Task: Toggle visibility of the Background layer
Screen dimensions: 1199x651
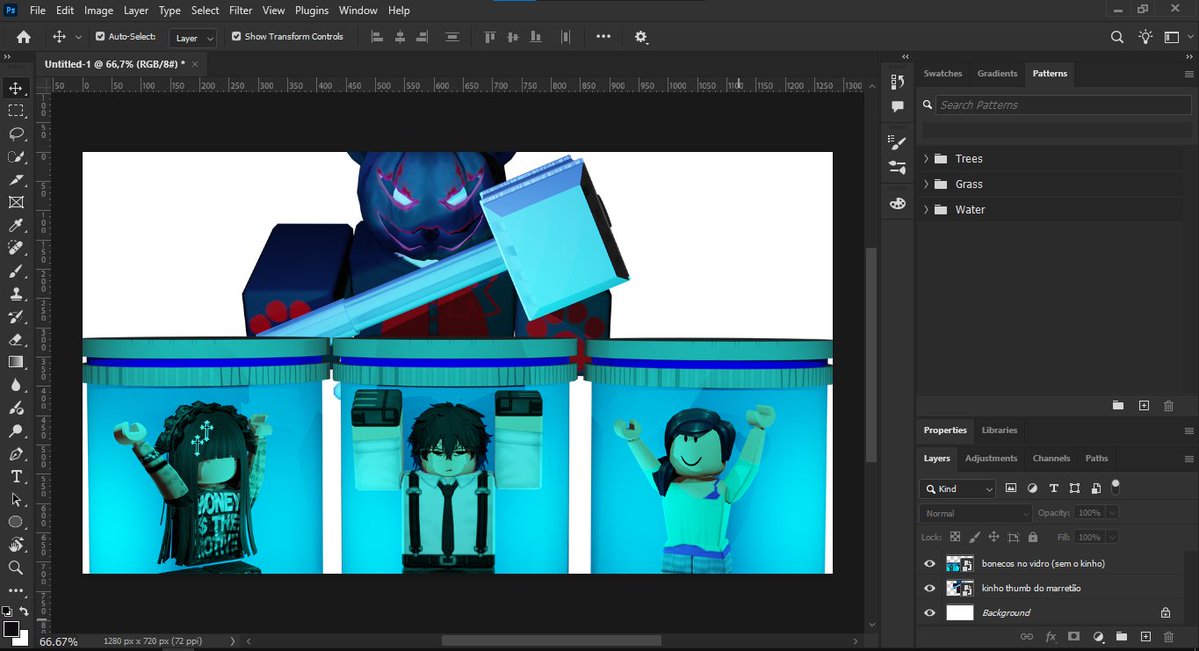Action: tap(930, 613)
